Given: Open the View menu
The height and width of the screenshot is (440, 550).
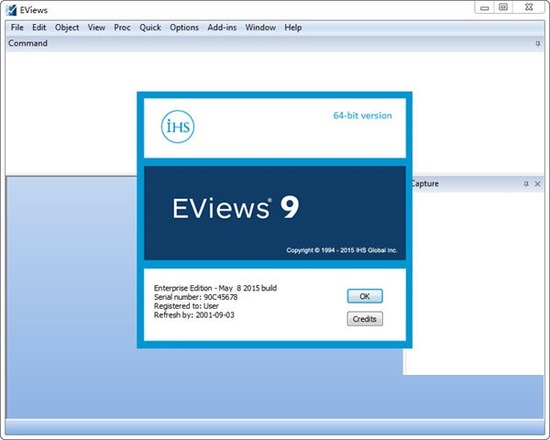Looking at the screenshot, I should coord(96,27).
